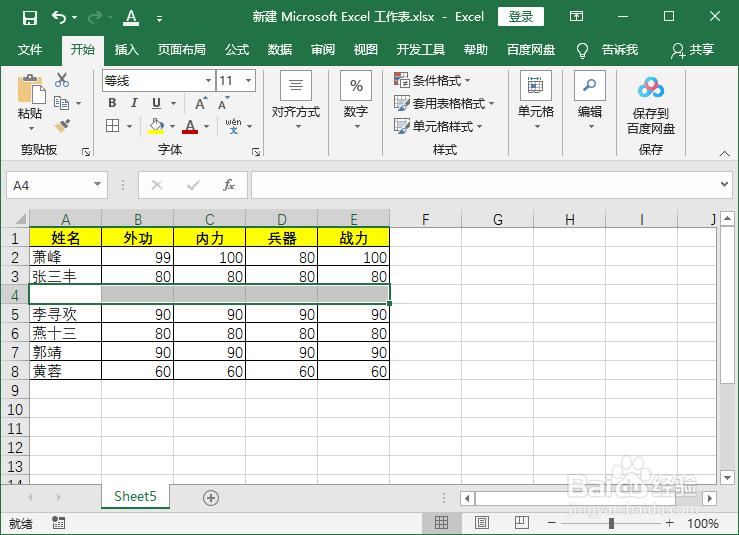Screen dimensions: 739x535
Task: Open the 单元格 cells group
Action: pyautogui.click(x=536, y=100)
